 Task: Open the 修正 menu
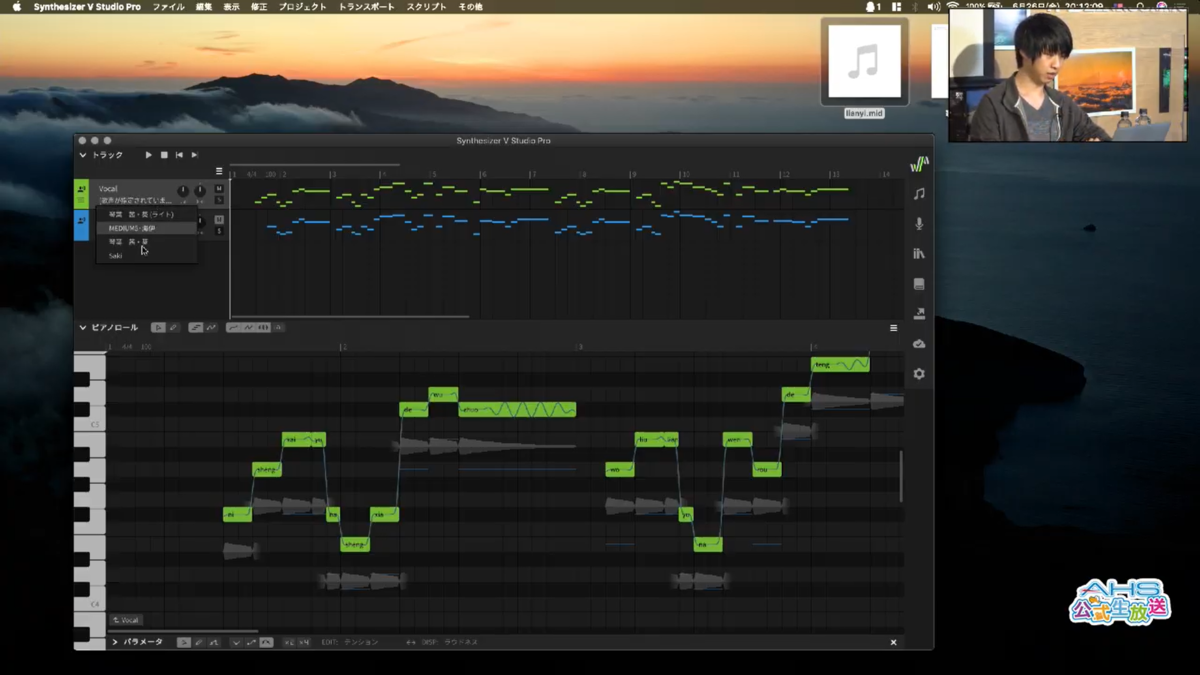tap(259, 7)
